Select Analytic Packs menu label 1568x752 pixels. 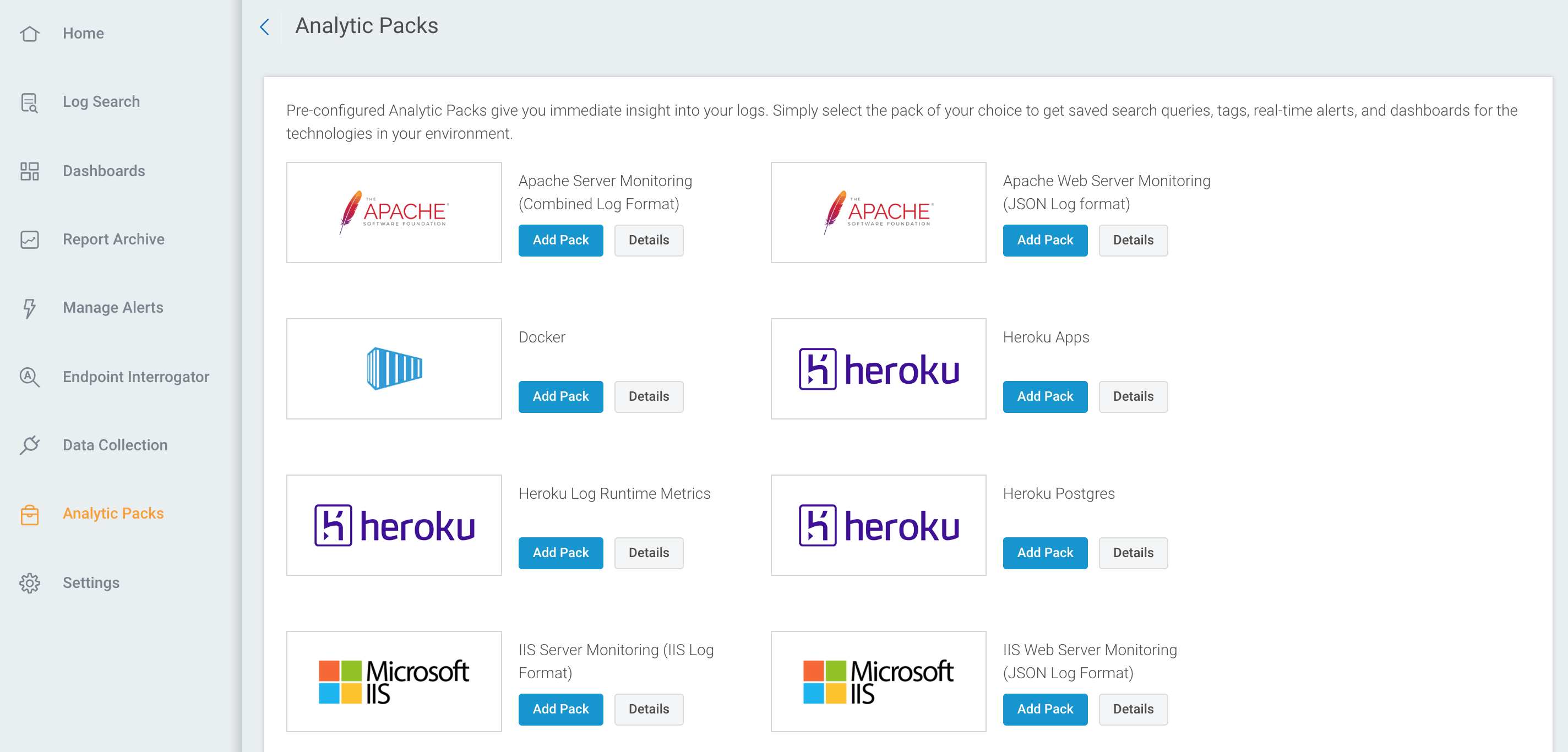[x=113, y=514]
